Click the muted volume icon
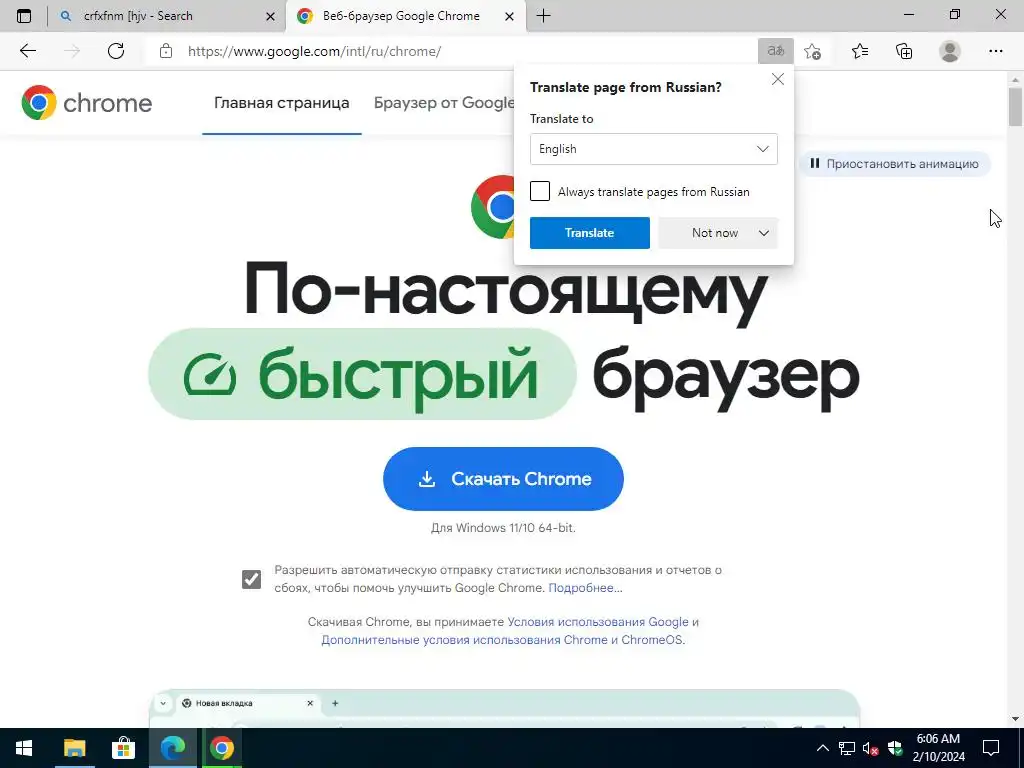This screenshot has height=768, width=1024. pos(871,748)
